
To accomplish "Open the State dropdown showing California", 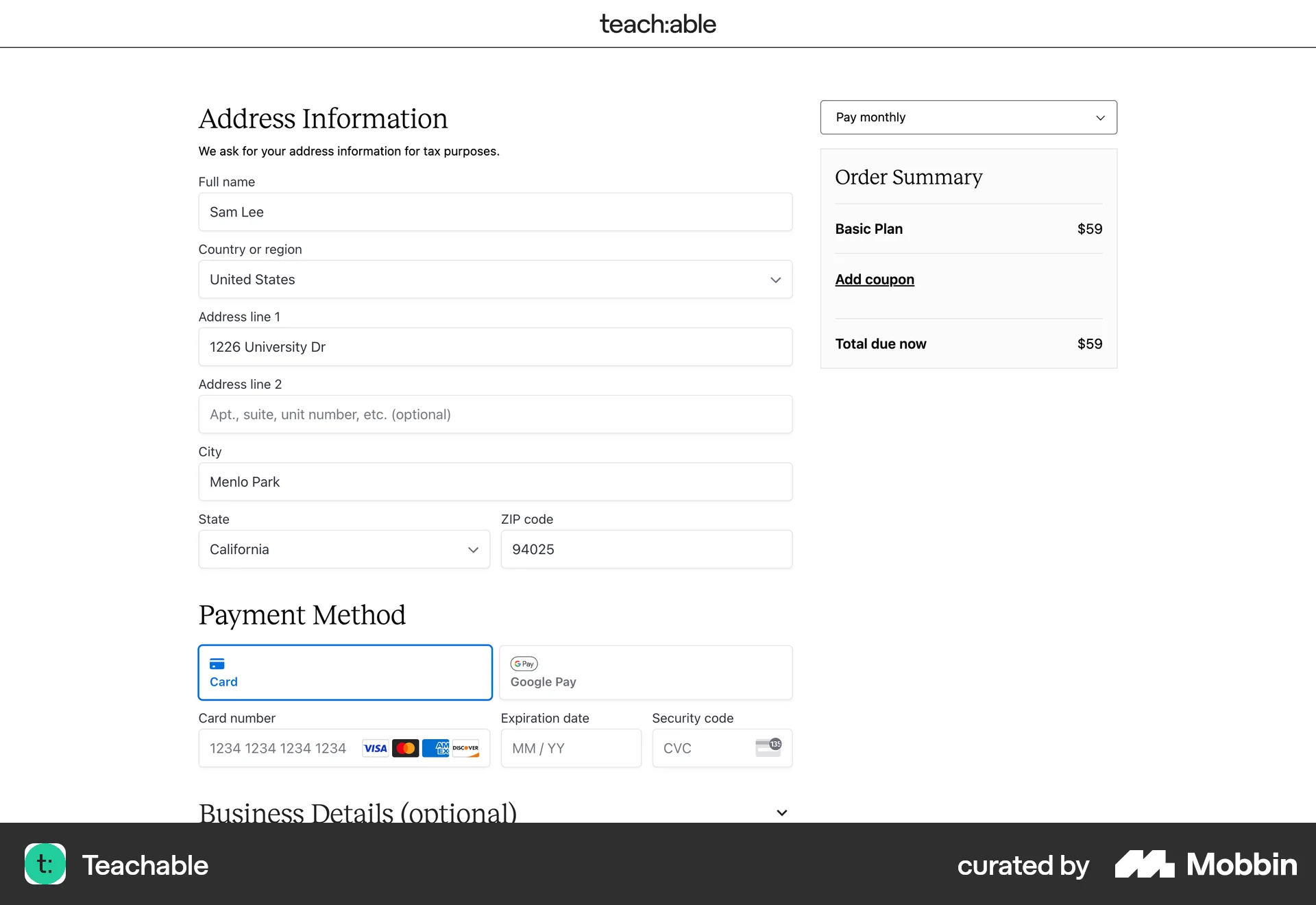I will 343,549.
